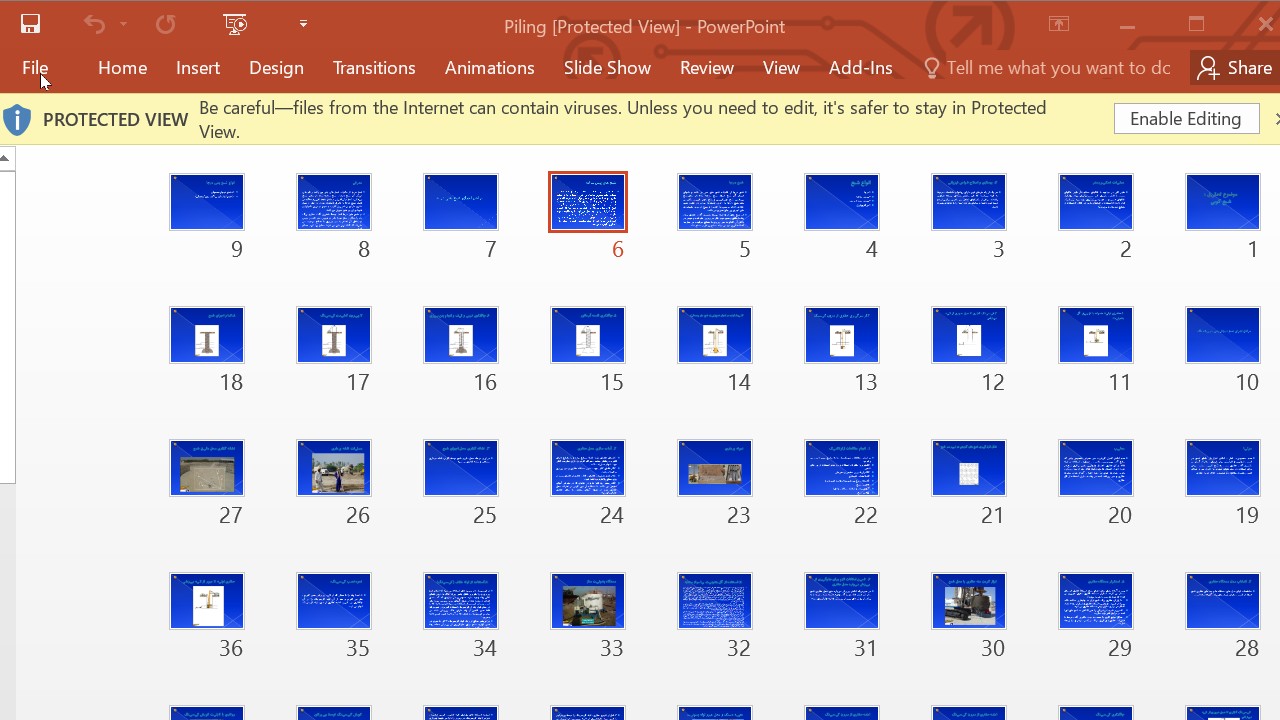Switch to the Insert tab
1280x720 pixels.
point(198,68)
